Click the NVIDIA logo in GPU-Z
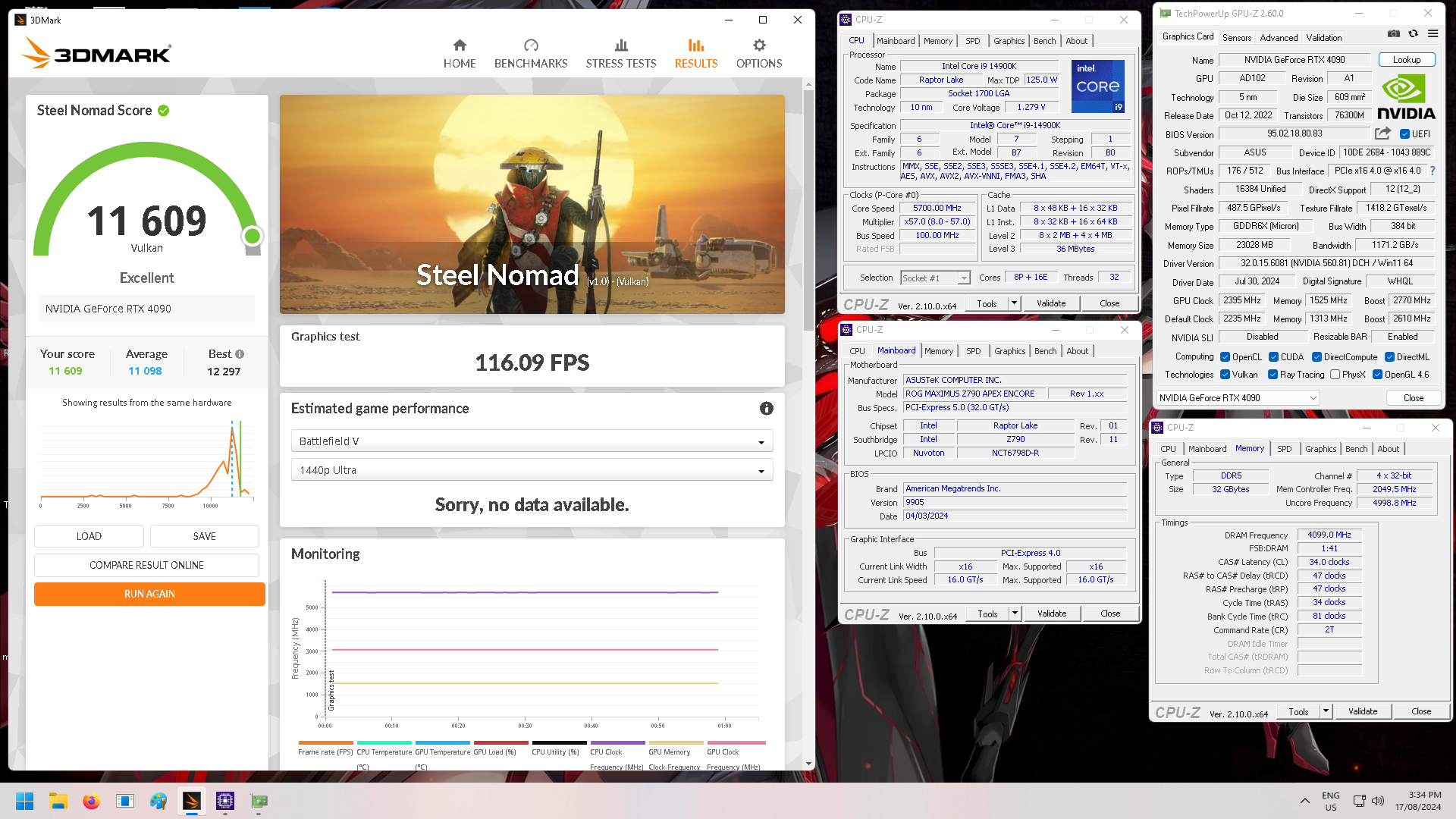The height and width of the screenshot is (819, 1456). click(1406, 97)
